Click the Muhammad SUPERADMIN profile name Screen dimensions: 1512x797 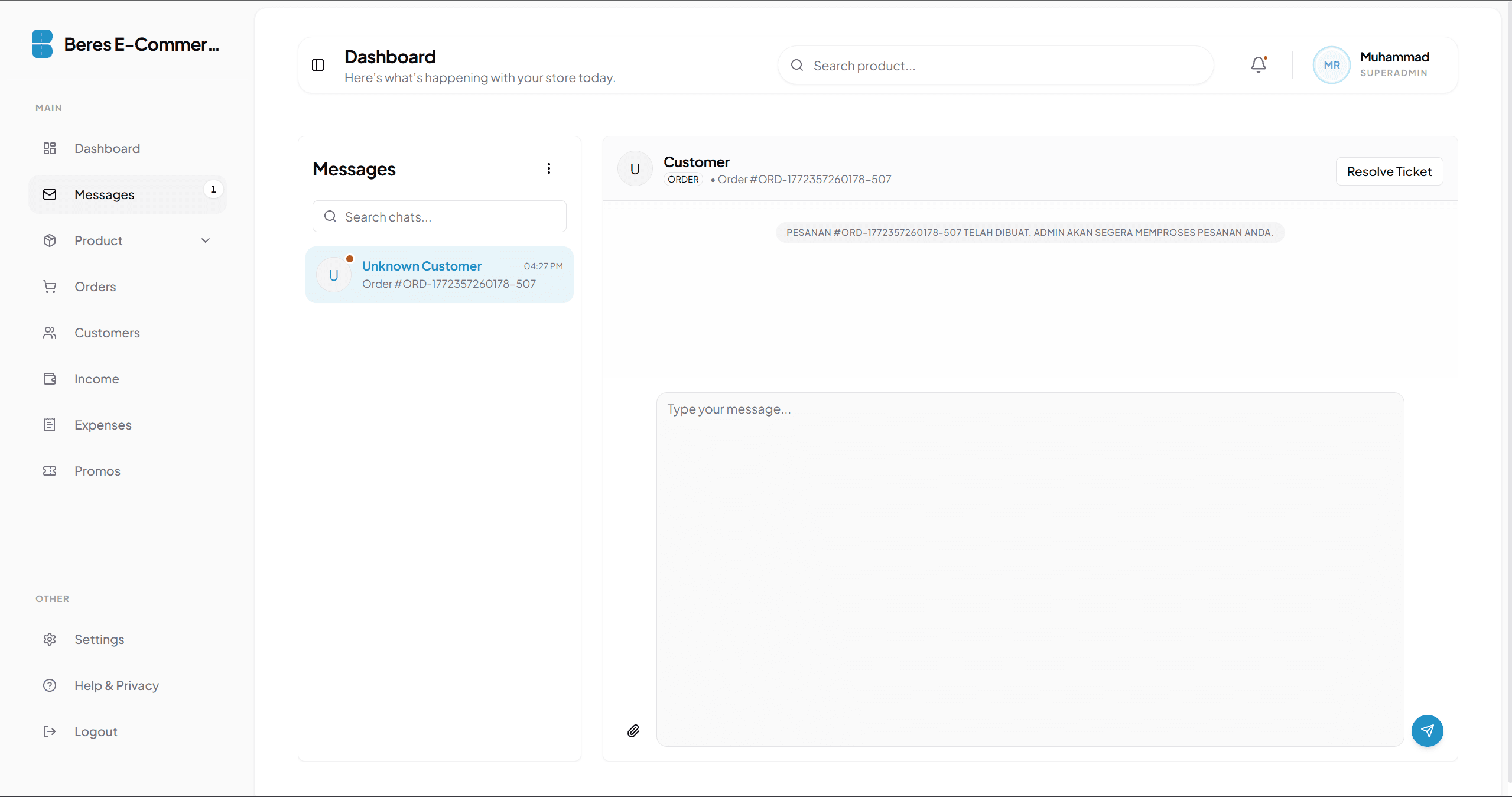point(1394,64)
